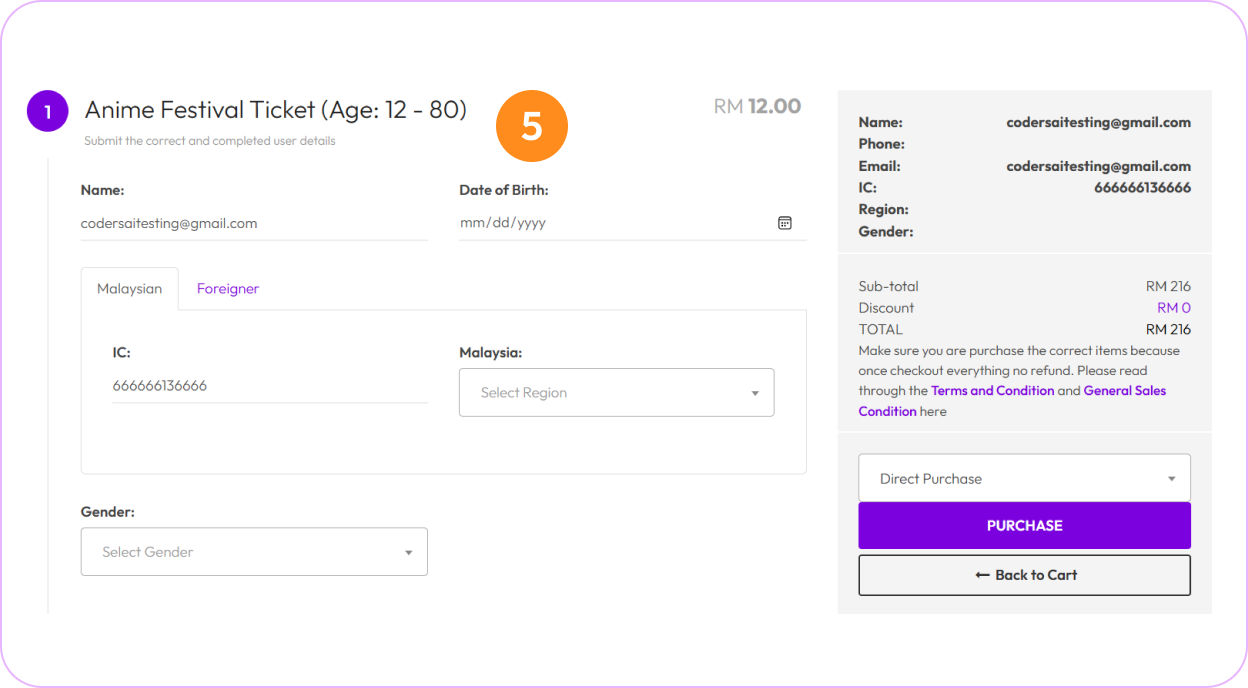
Task: Open the General Sales Condition link
Action: [x=1124, y=391]
